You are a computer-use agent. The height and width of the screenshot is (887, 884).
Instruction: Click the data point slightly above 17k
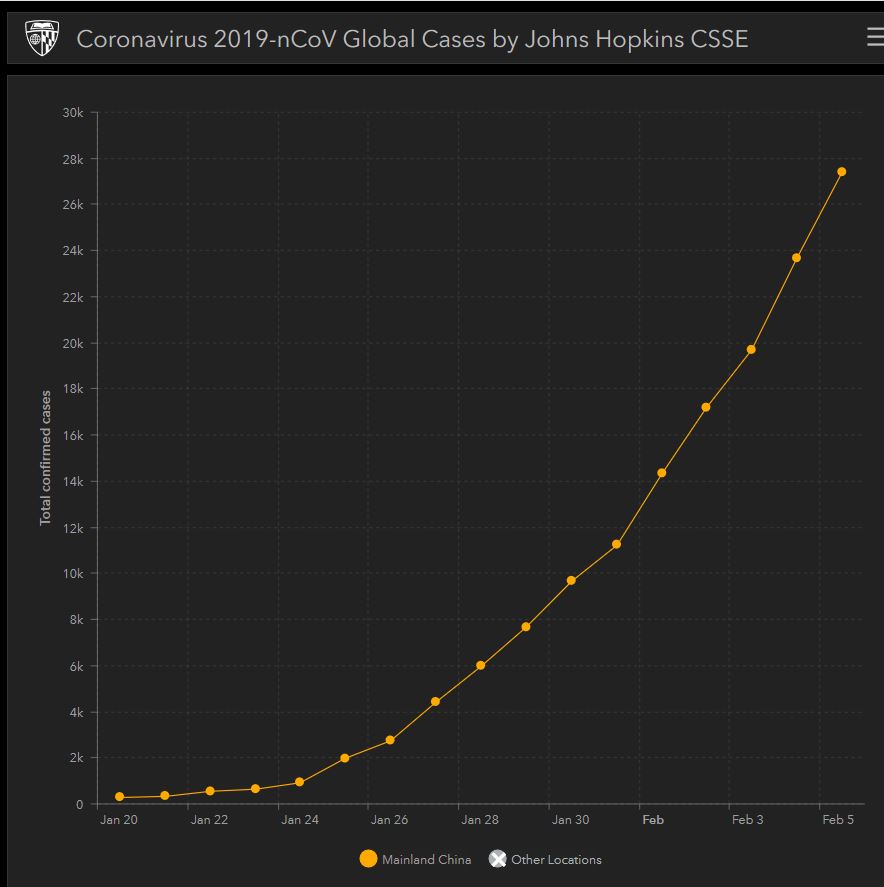coord(706,407)
